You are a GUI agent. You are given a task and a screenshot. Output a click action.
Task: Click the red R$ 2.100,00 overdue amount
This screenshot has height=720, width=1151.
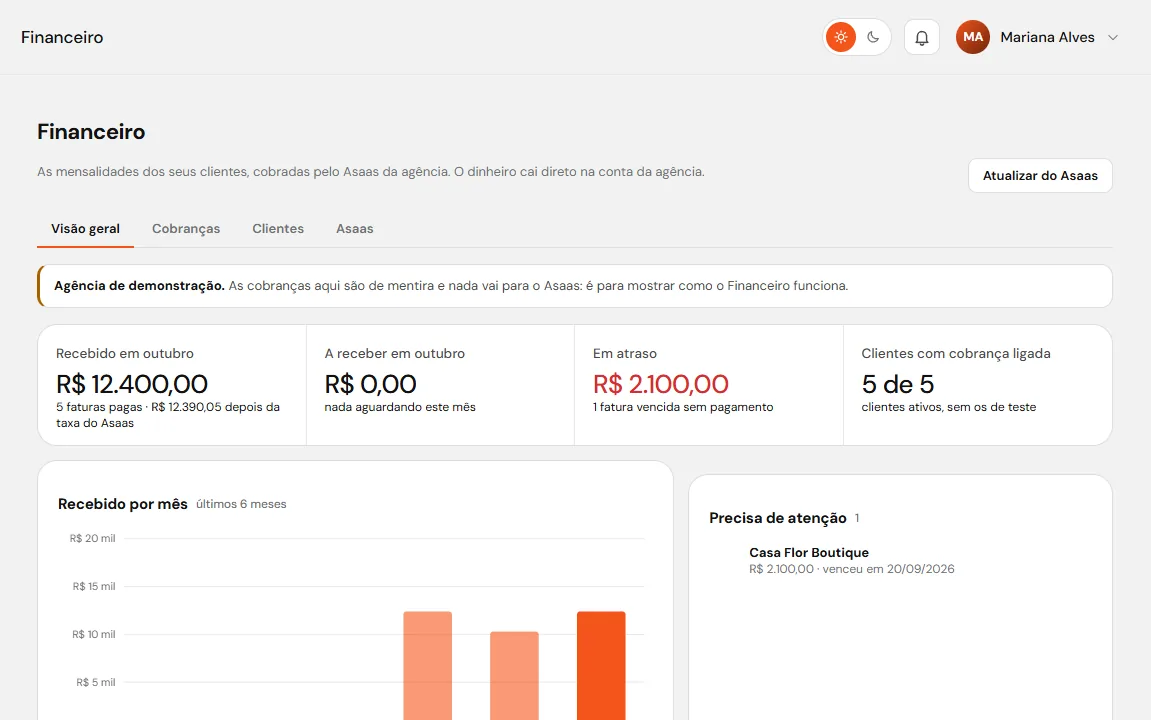pos(661,384)
